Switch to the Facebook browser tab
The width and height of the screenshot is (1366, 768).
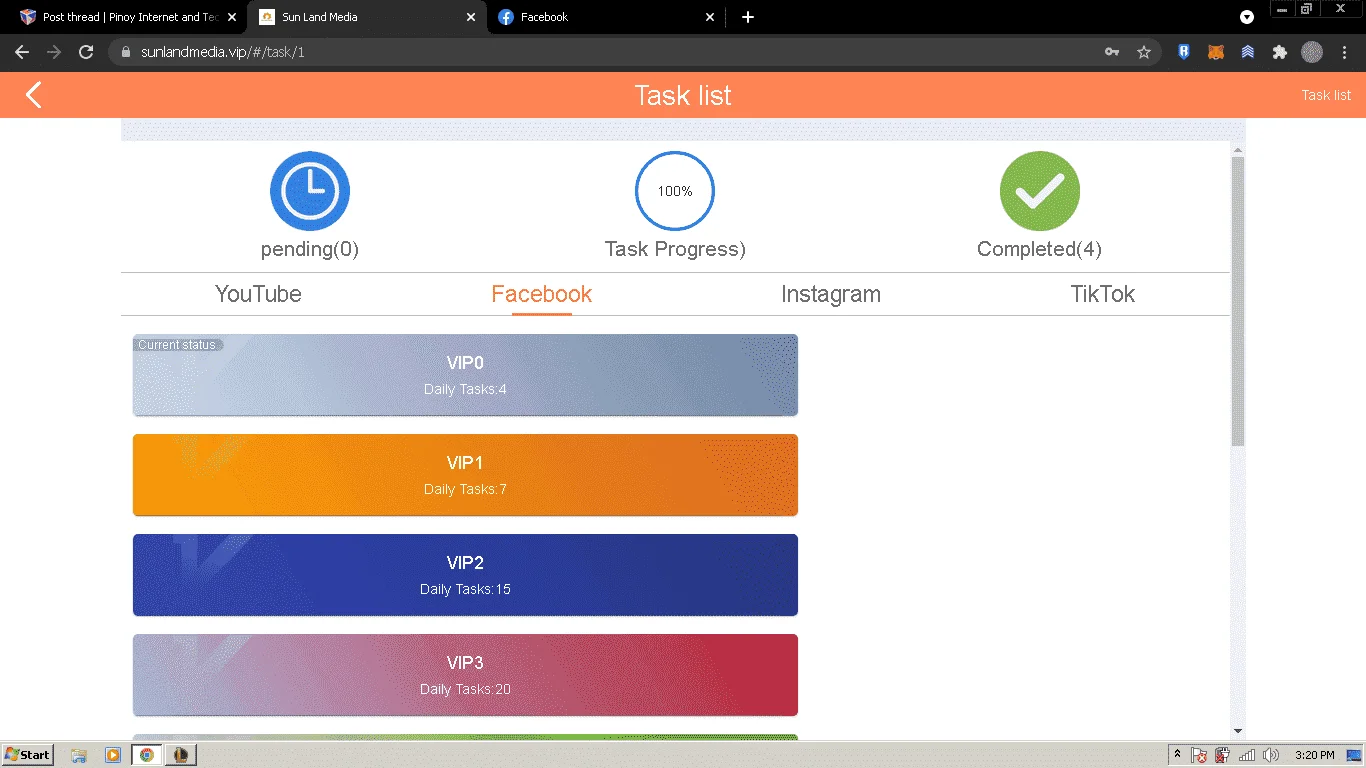(605, 17)
